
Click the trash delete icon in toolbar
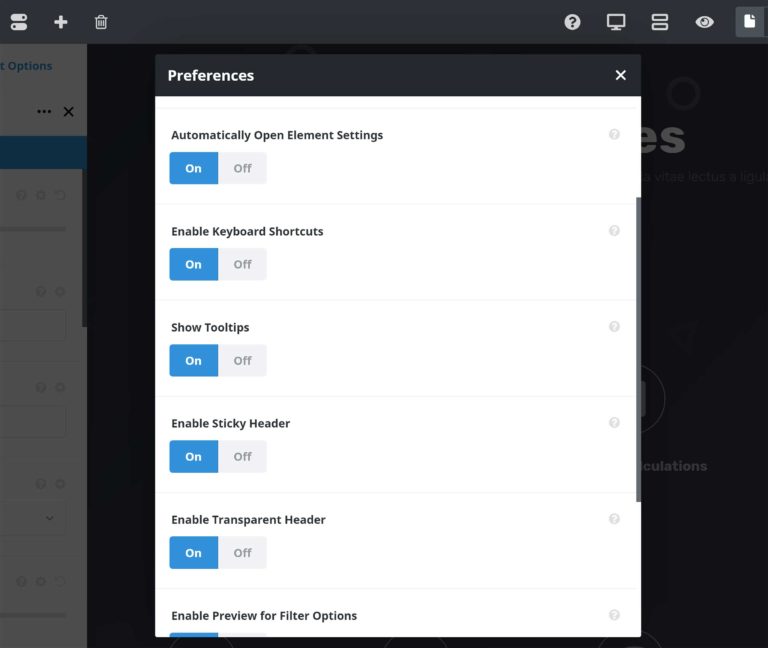pos(101,22)
